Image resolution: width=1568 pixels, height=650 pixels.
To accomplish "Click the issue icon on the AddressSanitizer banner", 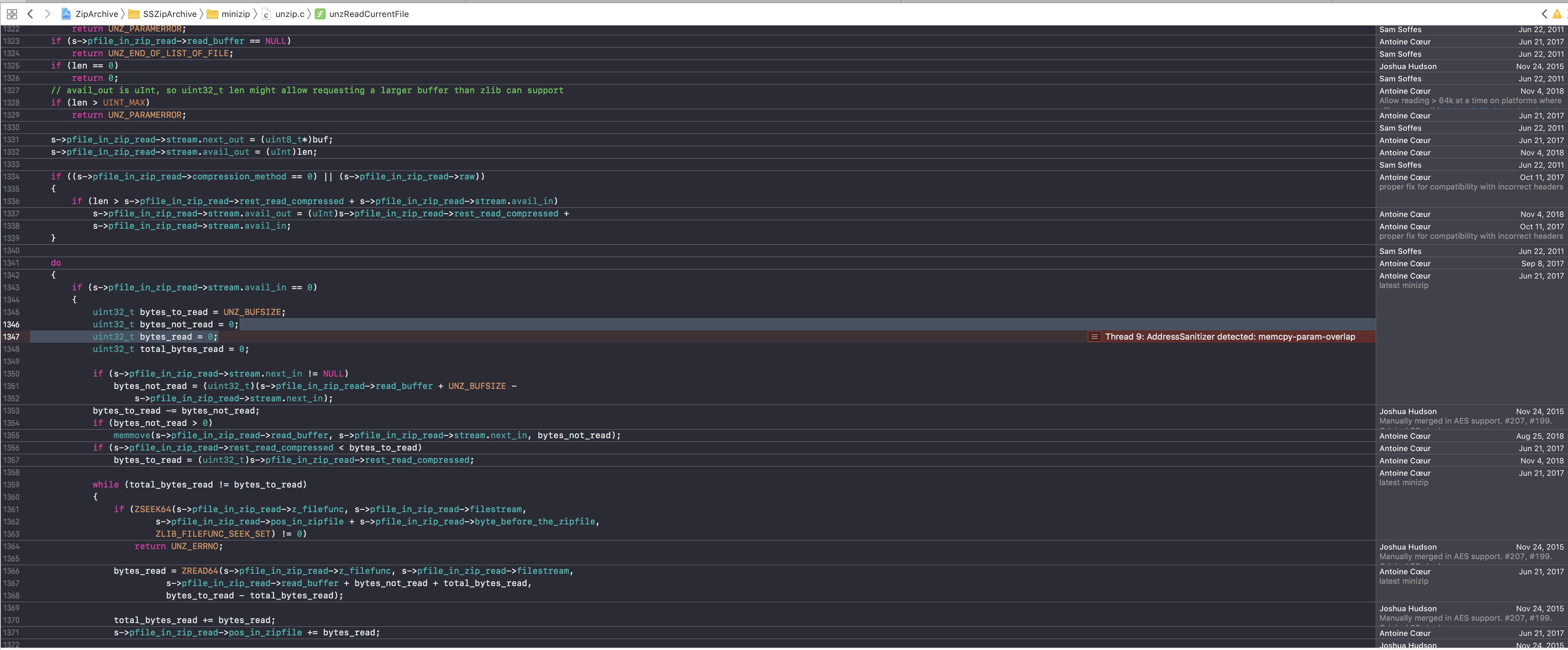I will click(1095, 336).
